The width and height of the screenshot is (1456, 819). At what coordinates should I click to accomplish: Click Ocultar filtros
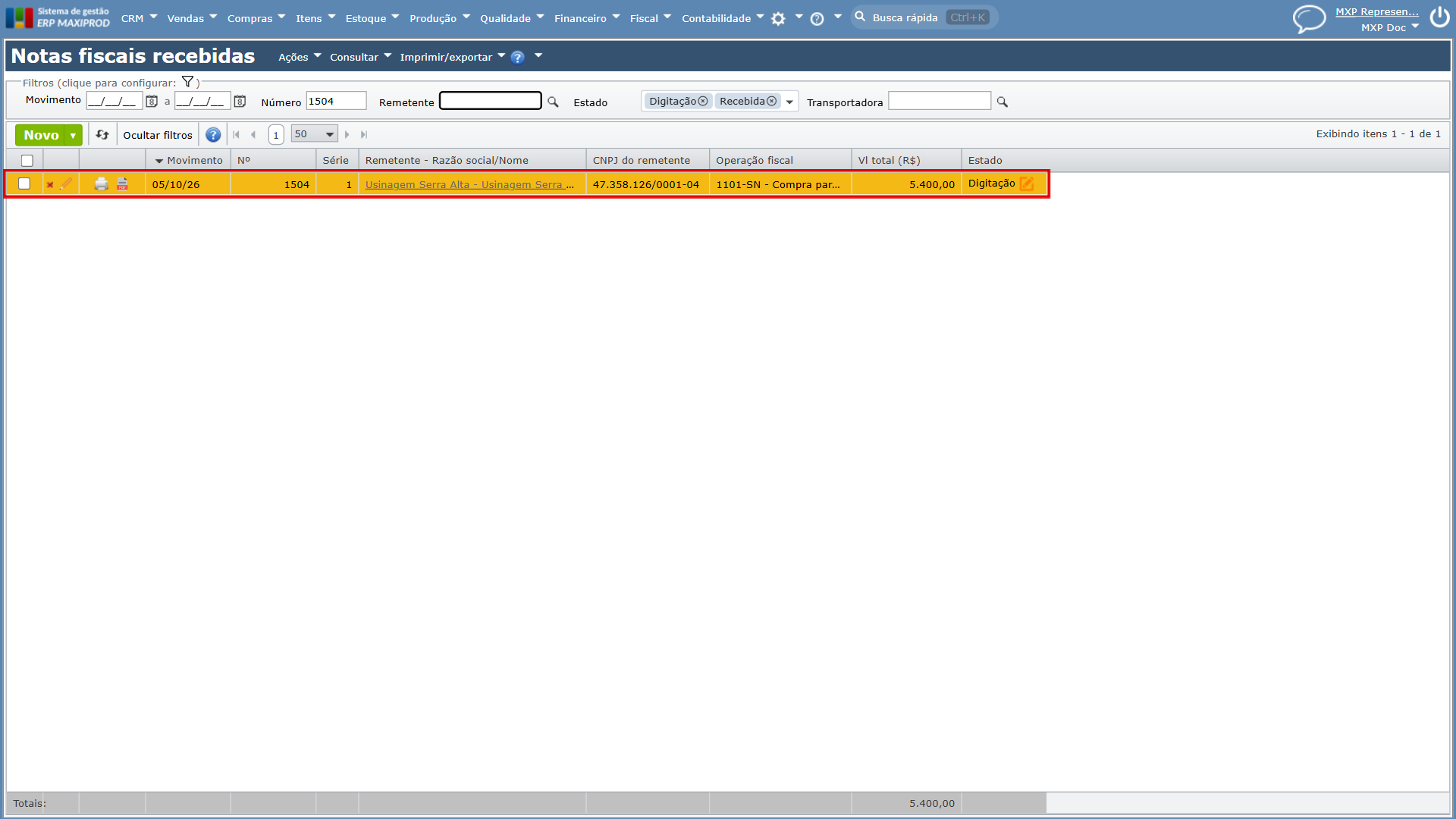click(158, 135)
